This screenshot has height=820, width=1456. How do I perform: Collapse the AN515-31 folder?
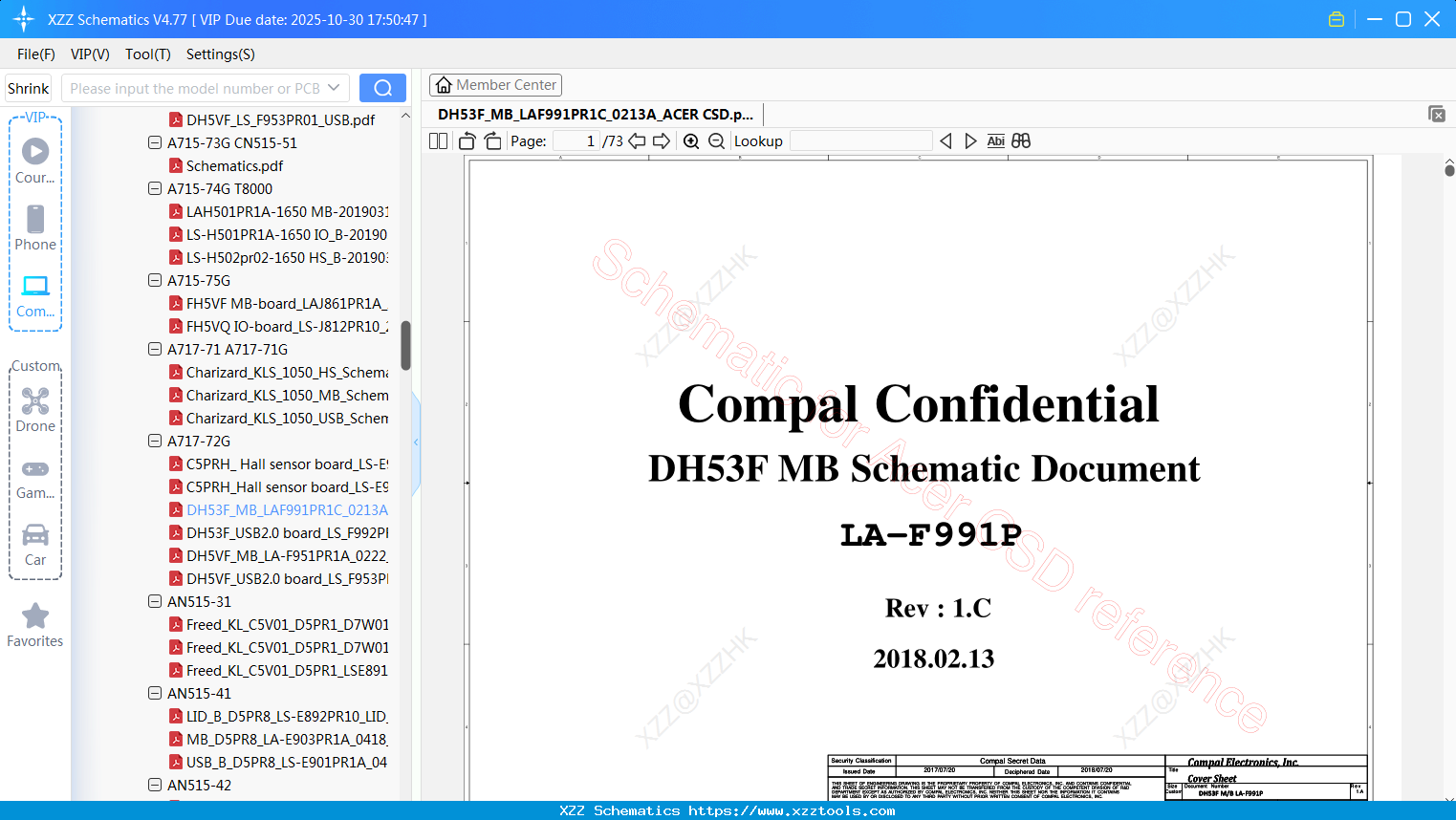pos(155,602)
